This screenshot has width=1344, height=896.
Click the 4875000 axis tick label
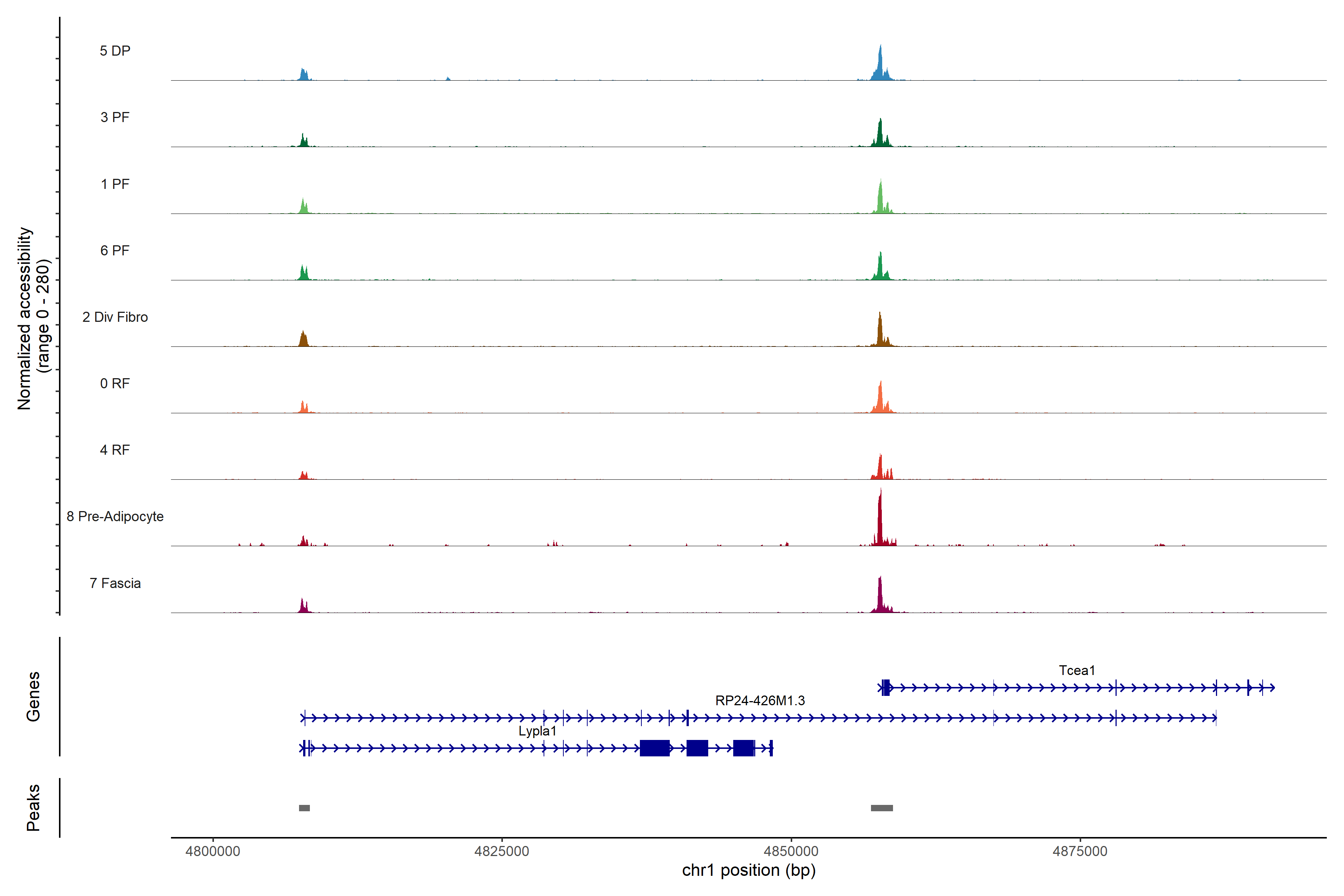click(1079, 851)
